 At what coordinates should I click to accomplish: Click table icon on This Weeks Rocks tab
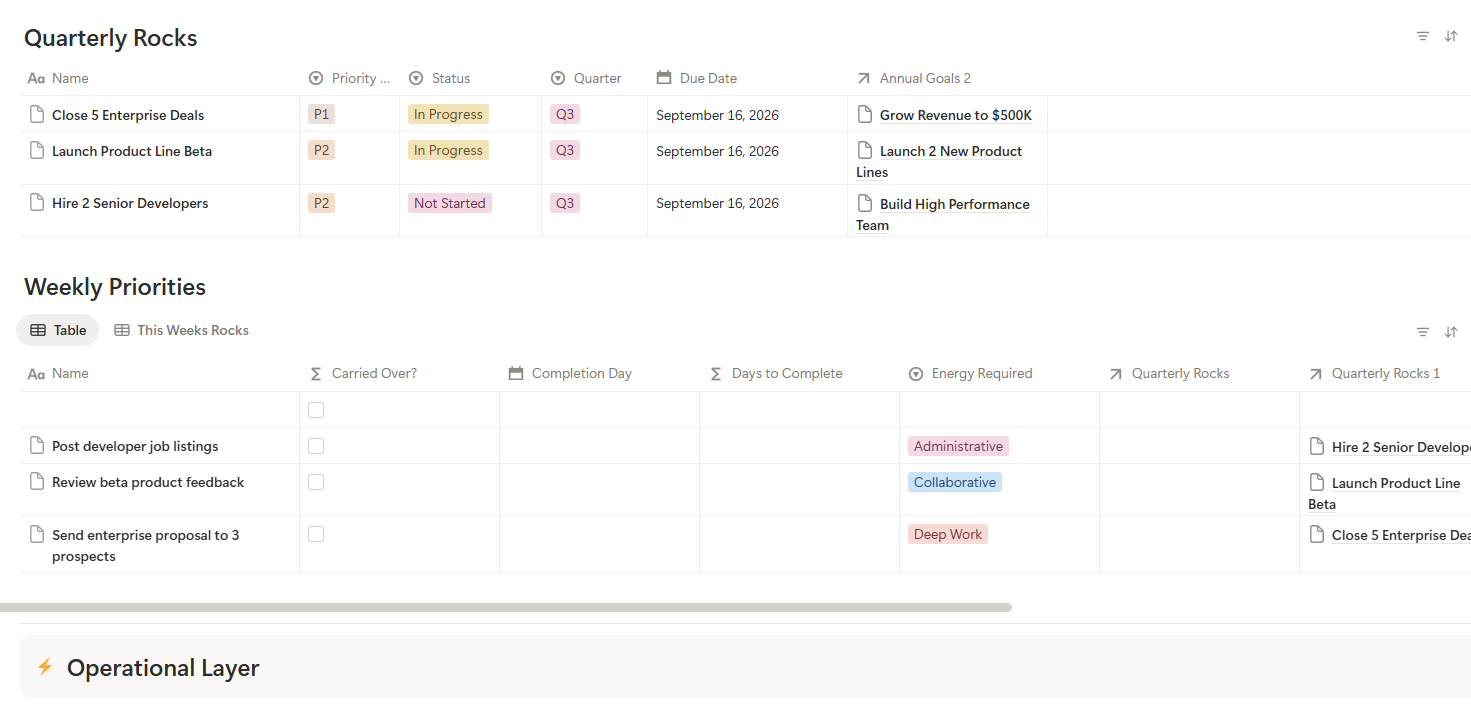tap(122, 330)
